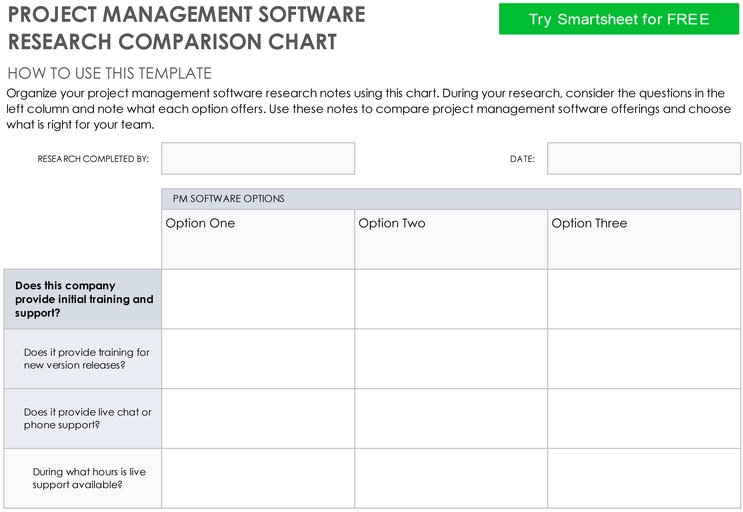Click Option One cell for new version releases row
This screenshot has width=743, height=512.
pyautogui.click(x=258, y=359)
